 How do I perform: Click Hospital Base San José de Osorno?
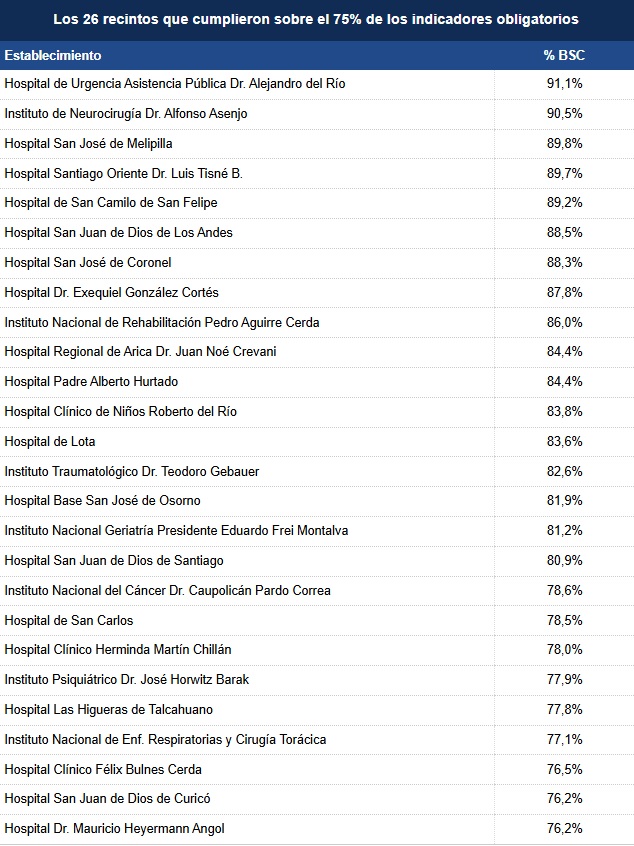click(x=103, y=501)
